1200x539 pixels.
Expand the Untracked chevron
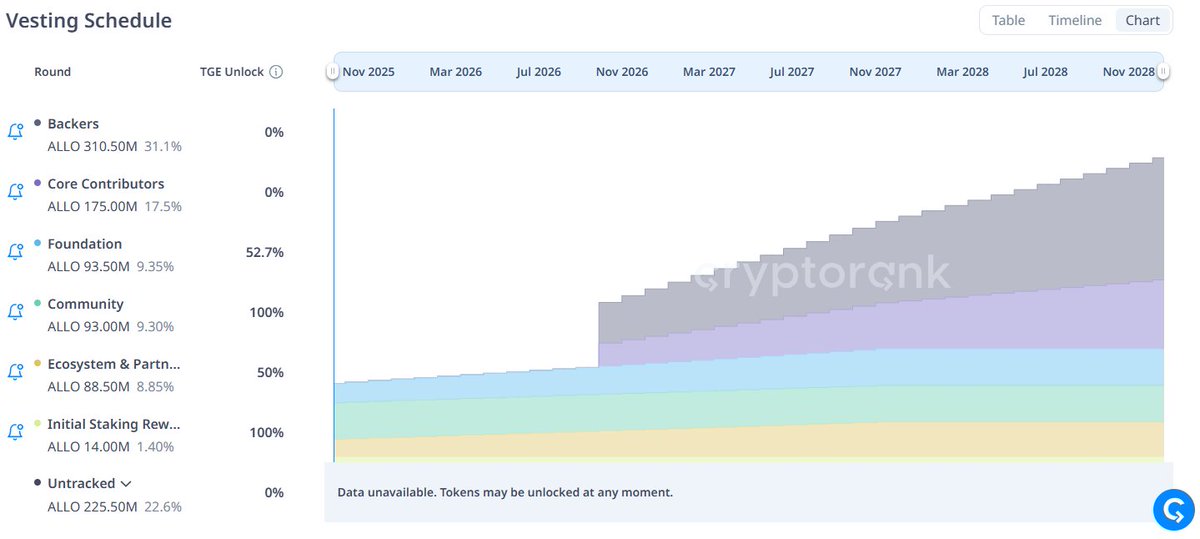126,484
